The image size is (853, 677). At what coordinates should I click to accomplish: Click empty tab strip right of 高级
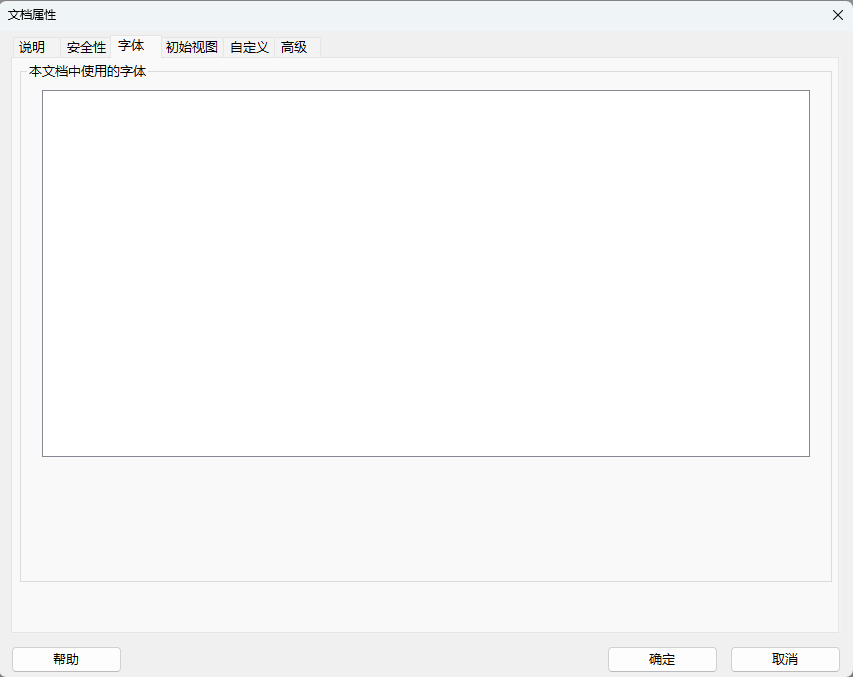click(580, 47)
